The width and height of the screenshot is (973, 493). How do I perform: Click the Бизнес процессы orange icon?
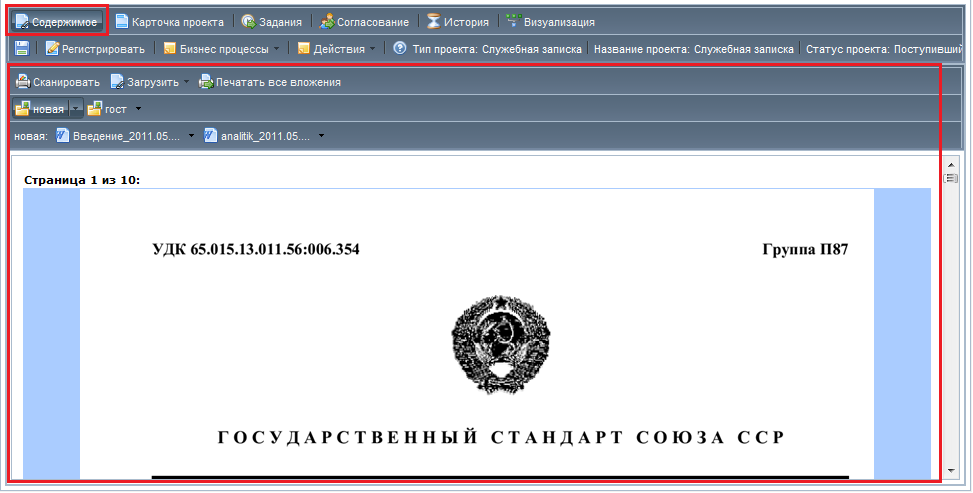click(169, 48)
